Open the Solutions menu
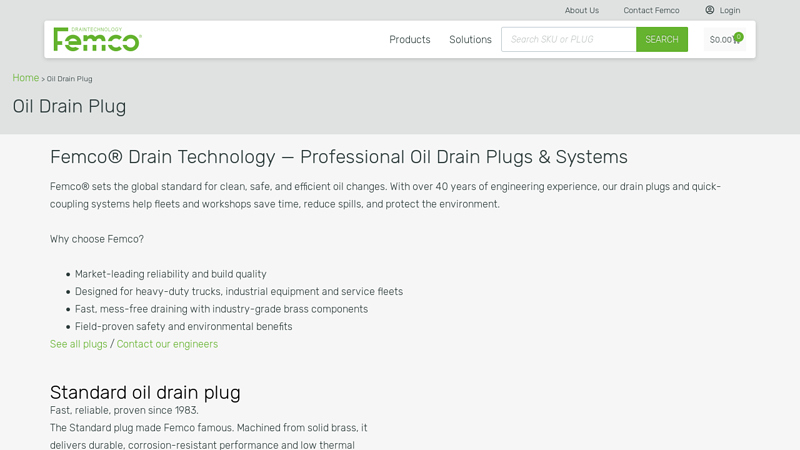 pos(470,39)
